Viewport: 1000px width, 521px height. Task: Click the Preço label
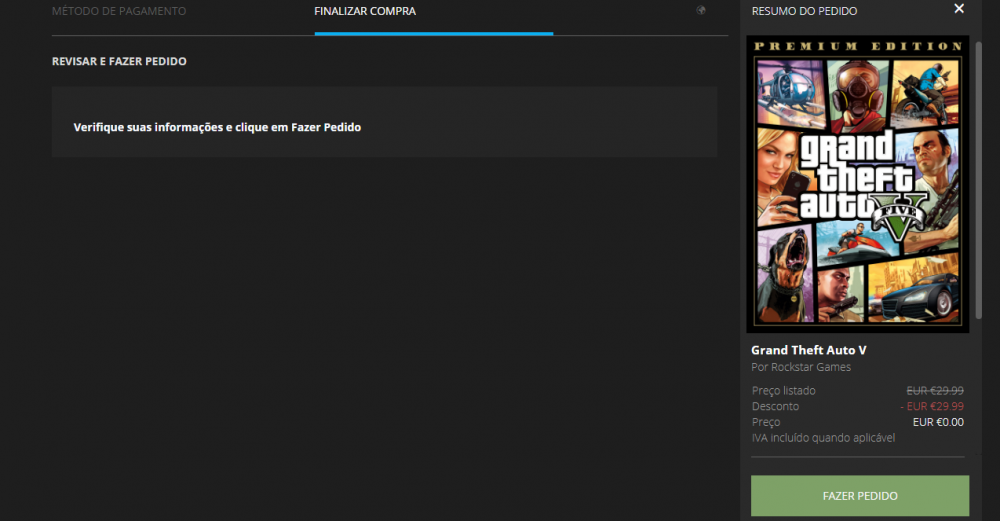pos(765,422)
